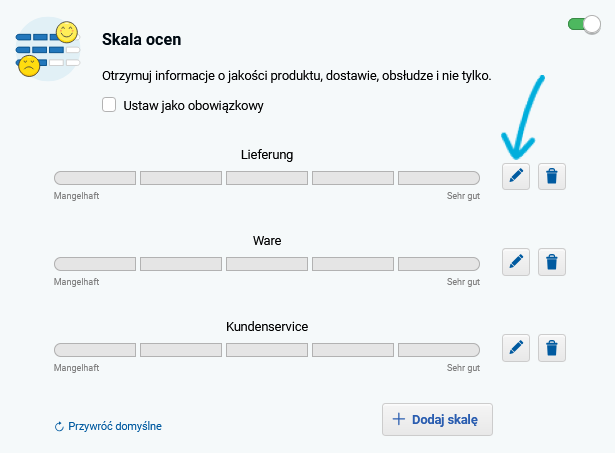Delete the Ware scale with trash icon
This screenshot has height=453, width=615.
pos(552,263)
